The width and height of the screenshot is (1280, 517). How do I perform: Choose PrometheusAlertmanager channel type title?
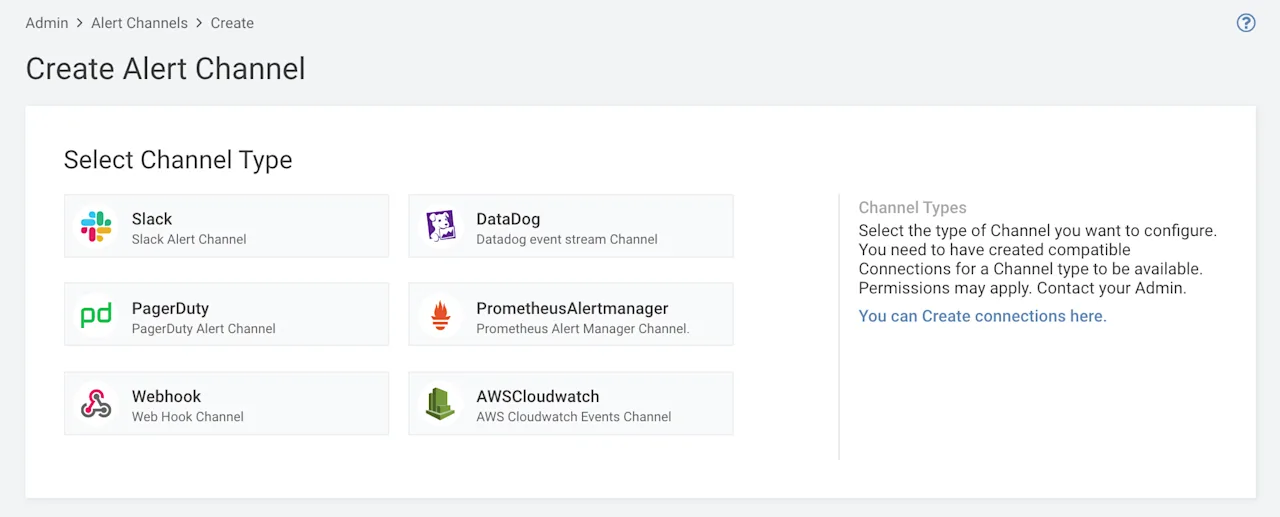(x=572, y=308)
